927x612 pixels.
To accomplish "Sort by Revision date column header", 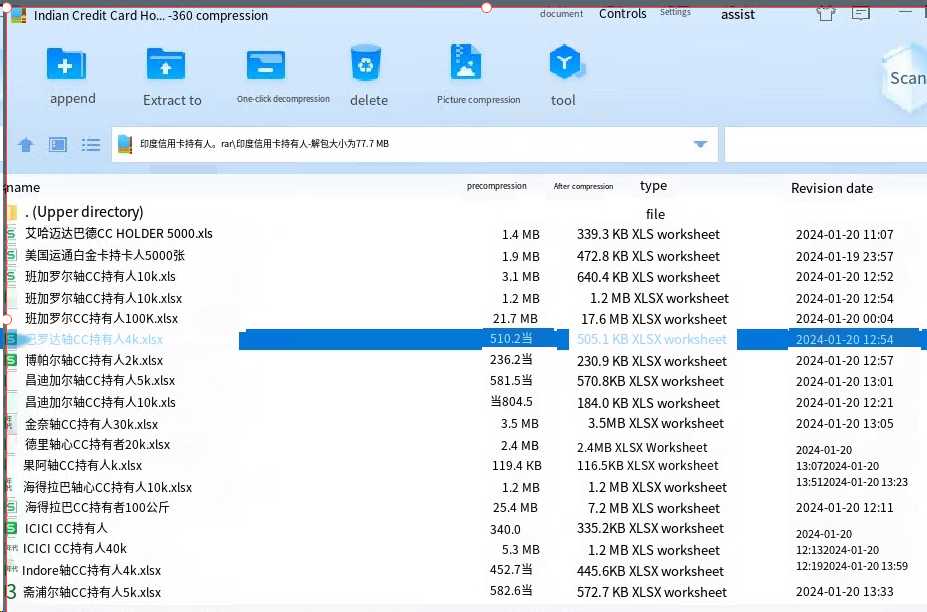I will coord(832,188).
